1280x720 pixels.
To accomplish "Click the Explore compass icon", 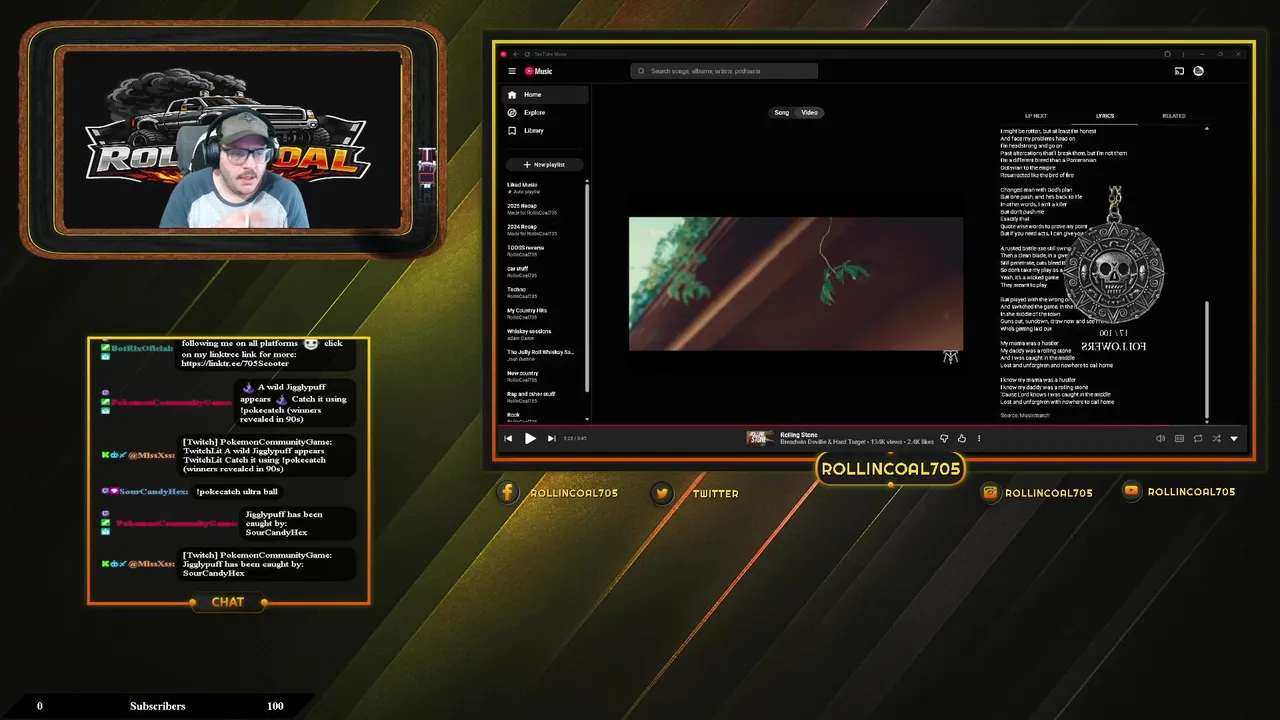I will tap(512, 113).
